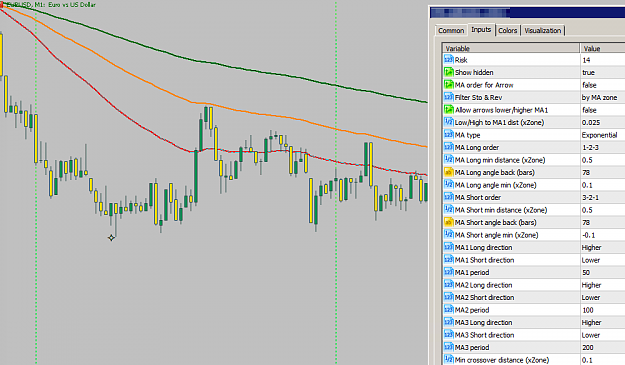The height and width of the screenshot is (365, 625).
Task: Switch to the Common tab
Action: pos(451,30)
